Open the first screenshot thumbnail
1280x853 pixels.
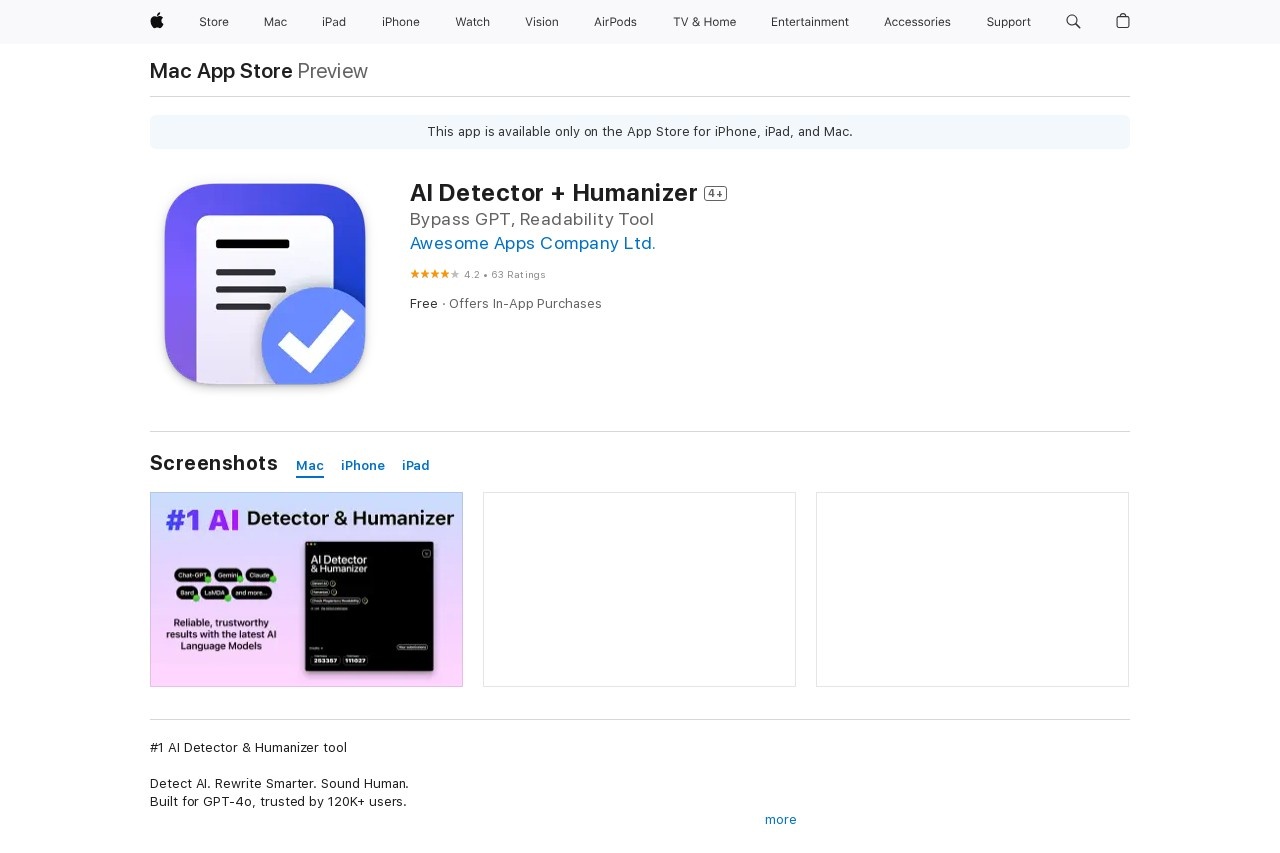(x=306, y=589)
